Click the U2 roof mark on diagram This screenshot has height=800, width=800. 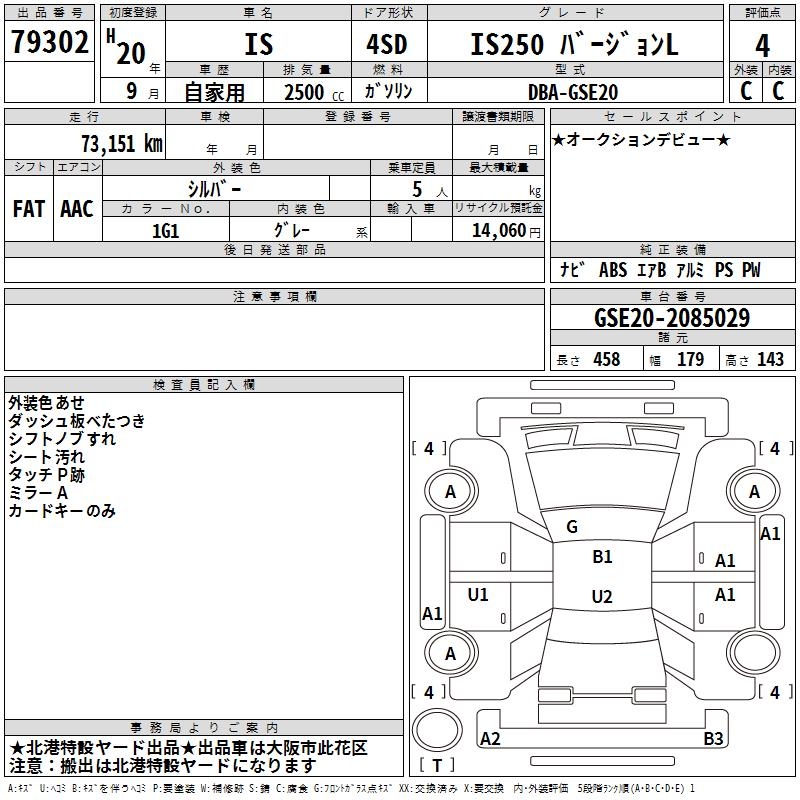(x=602, y=596)
